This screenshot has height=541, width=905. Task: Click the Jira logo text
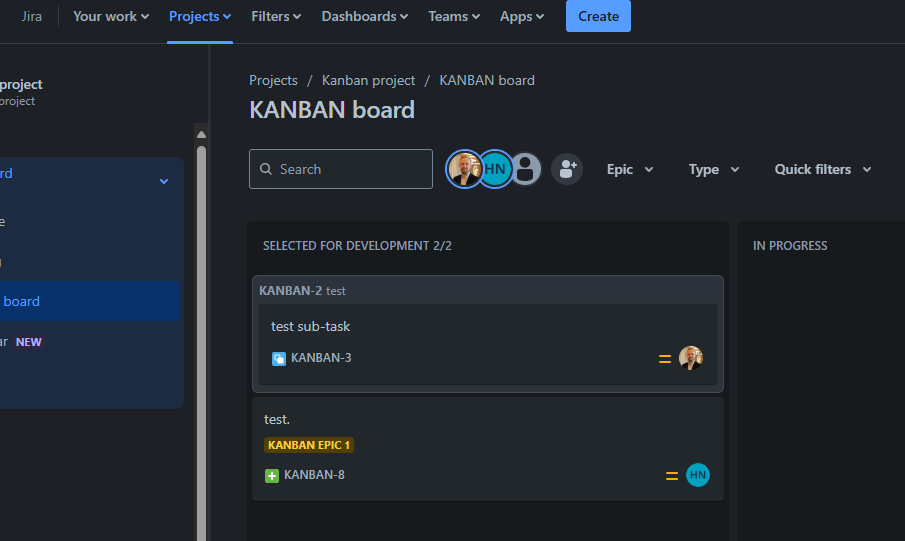31,16
